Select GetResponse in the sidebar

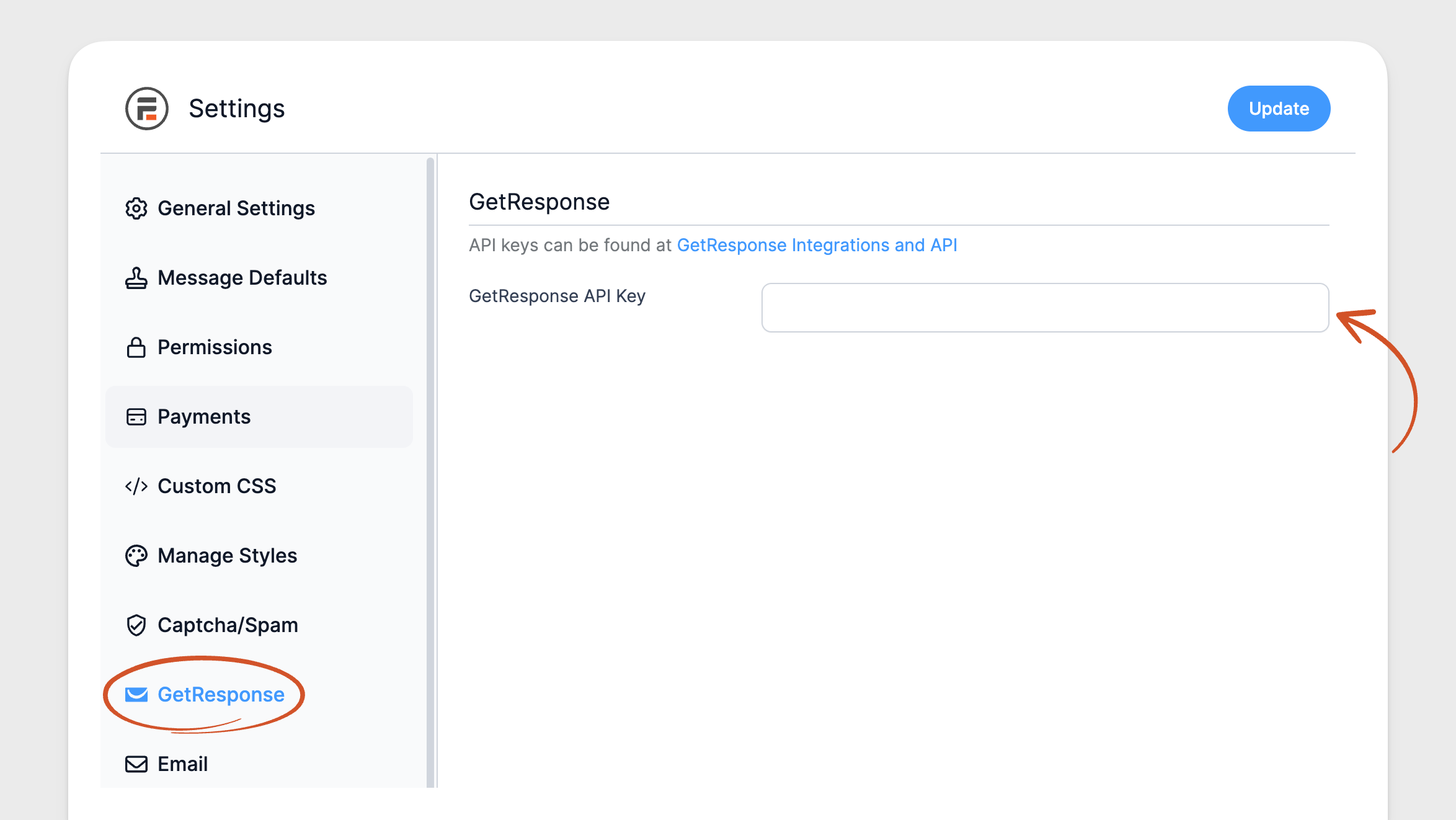[259, 695]
